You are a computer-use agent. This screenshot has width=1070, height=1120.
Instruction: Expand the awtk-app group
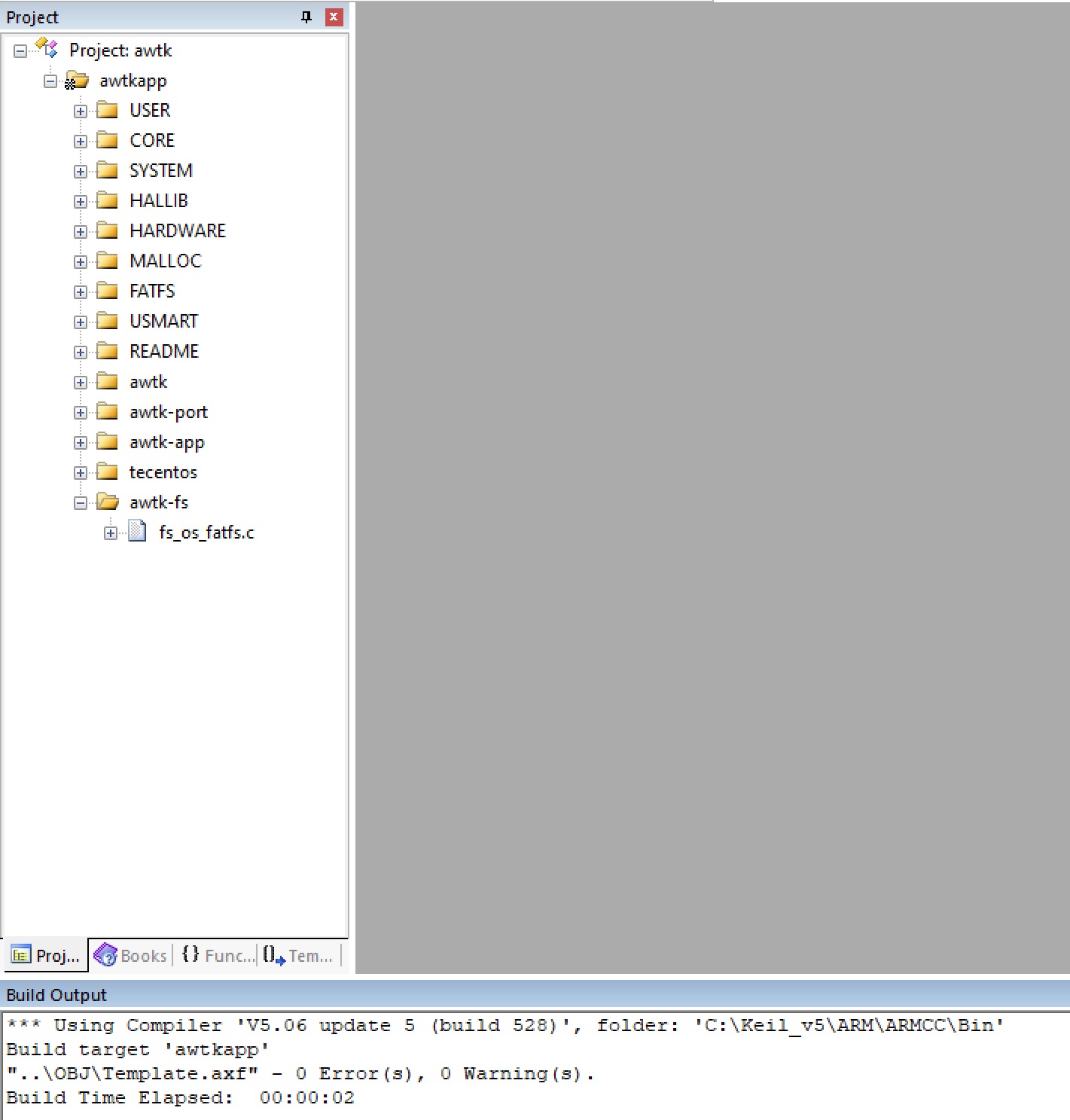point(81,443)
